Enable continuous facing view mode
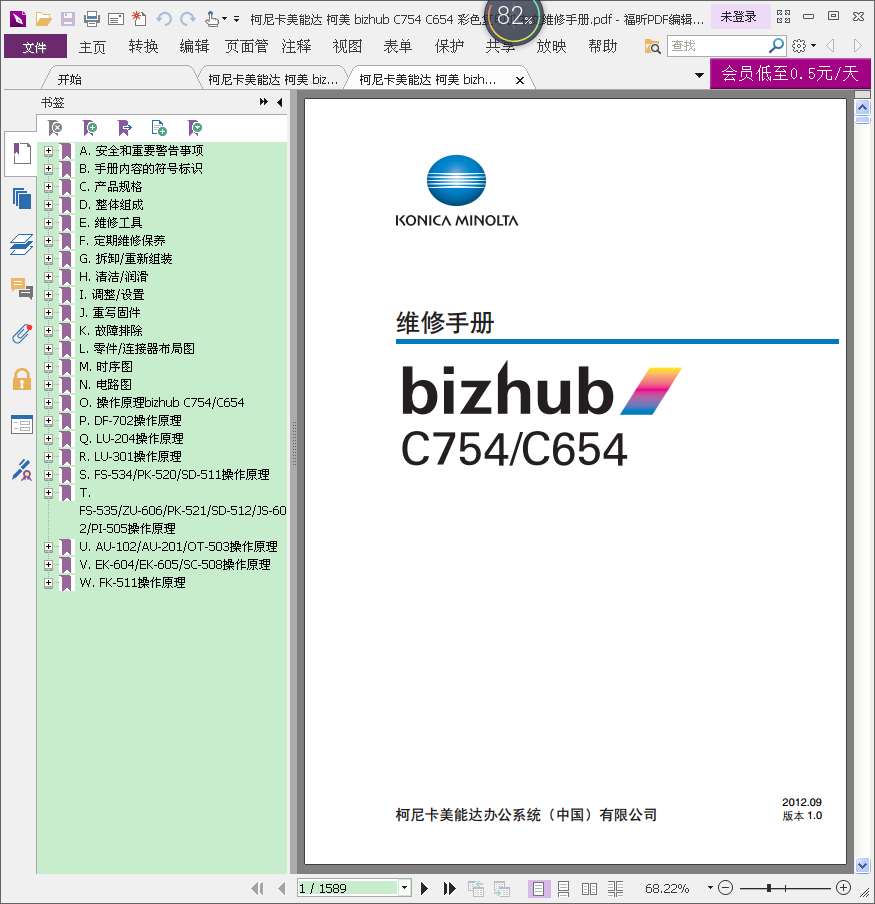 (615, 888)
